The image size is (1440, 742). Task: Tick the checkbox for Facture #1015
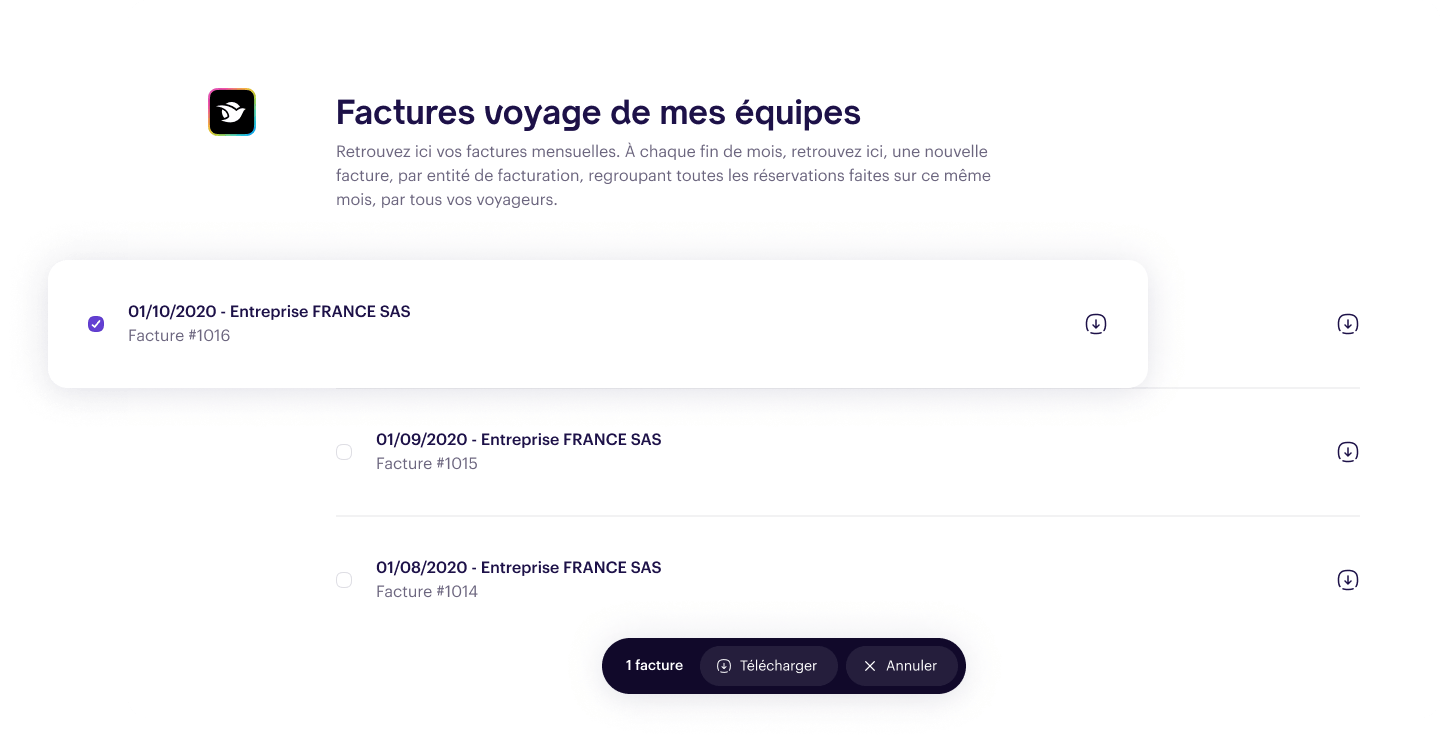click(x=344, y=452)
